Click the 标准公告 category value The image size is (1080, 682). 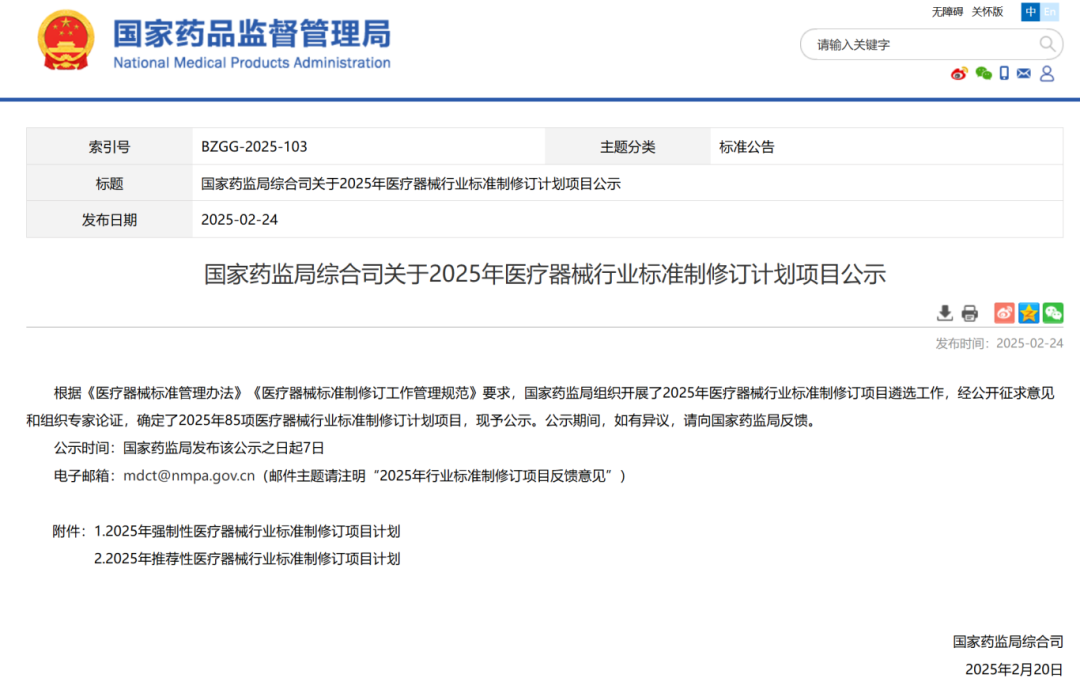click(x=747, y=147)
